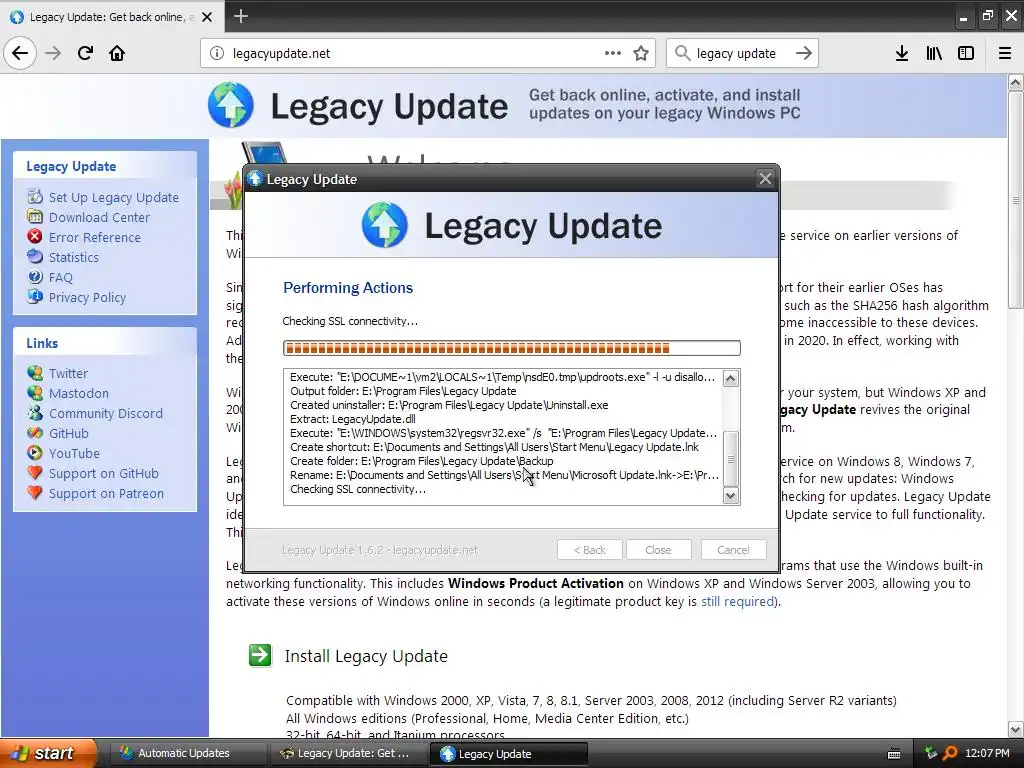This screenshot has height=768, width=1024.
Task: Click log line 'Output folder: E:\Program Files\Legacy Update'
Action: pyautogui.click(x=403, y=391)
